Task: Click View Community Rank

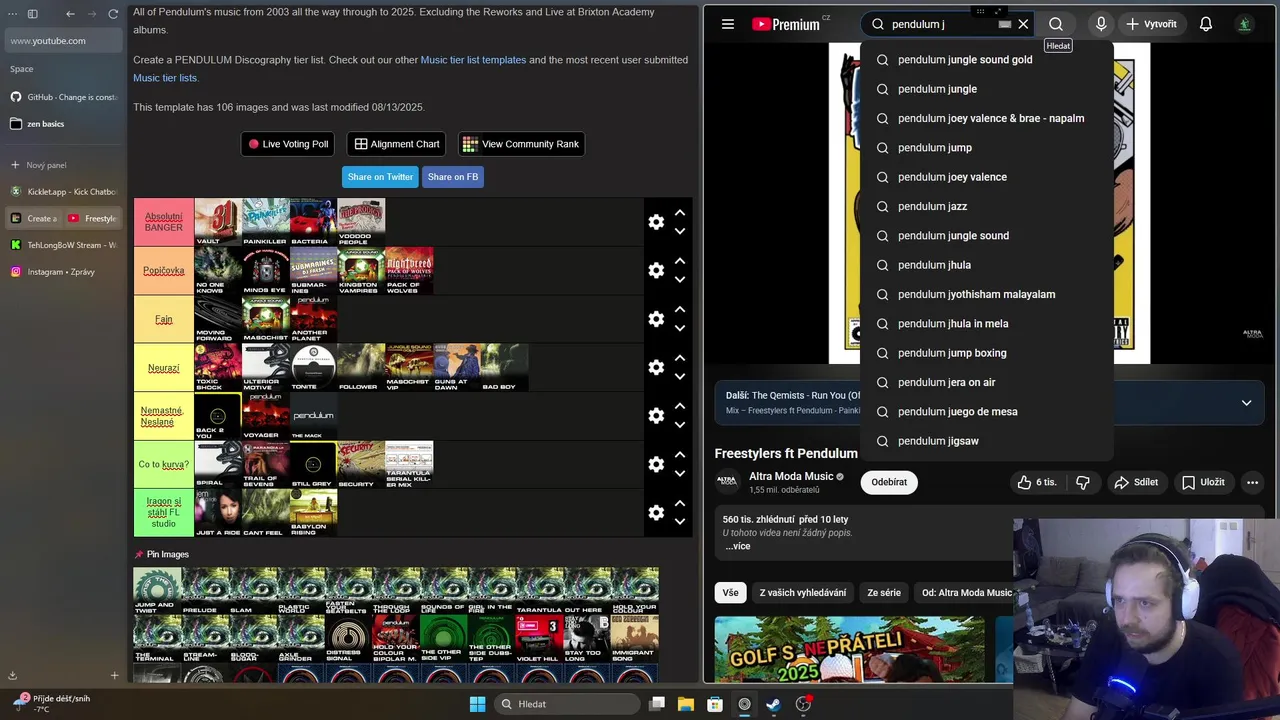Action: point(521,144)
